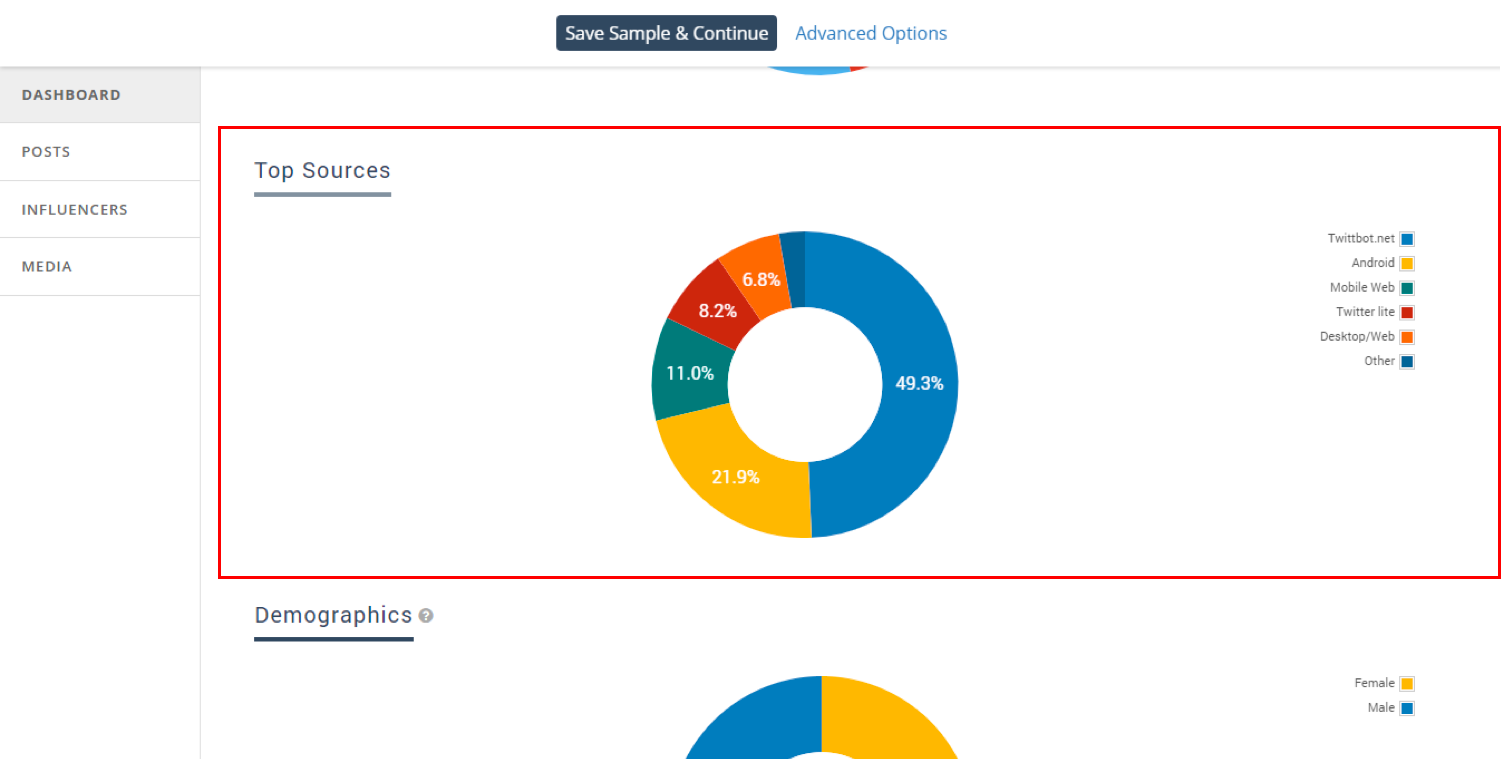Click the Demographics heading text
1502x759 pixels.
click(x=333, y=615)
